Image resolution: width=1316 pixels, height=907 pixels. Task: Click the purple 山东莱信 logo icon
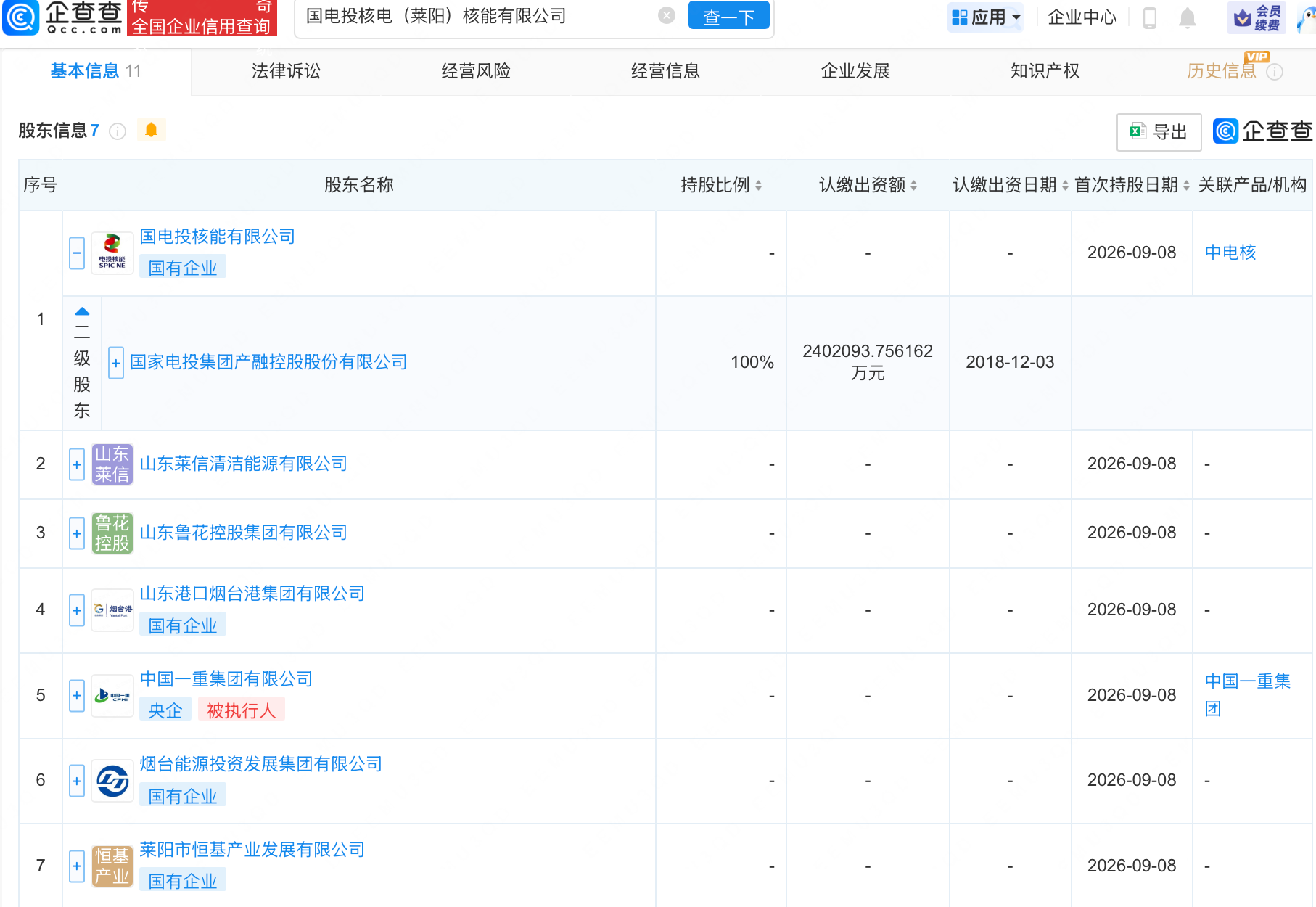pos(112,464)
